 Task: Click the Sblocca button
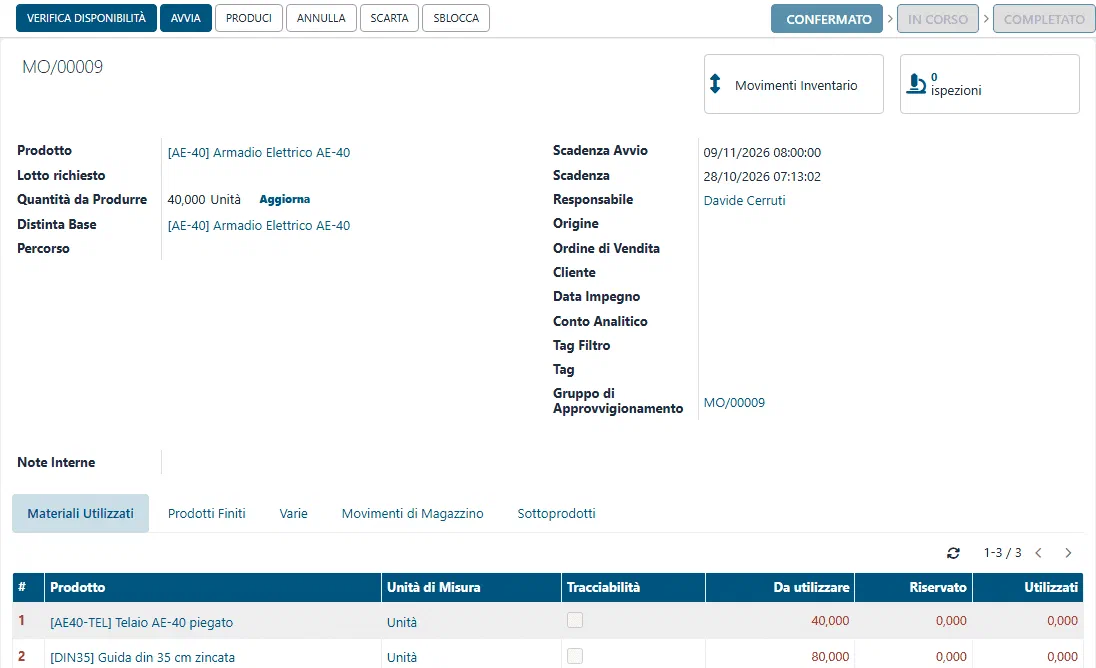click(456, 18)
